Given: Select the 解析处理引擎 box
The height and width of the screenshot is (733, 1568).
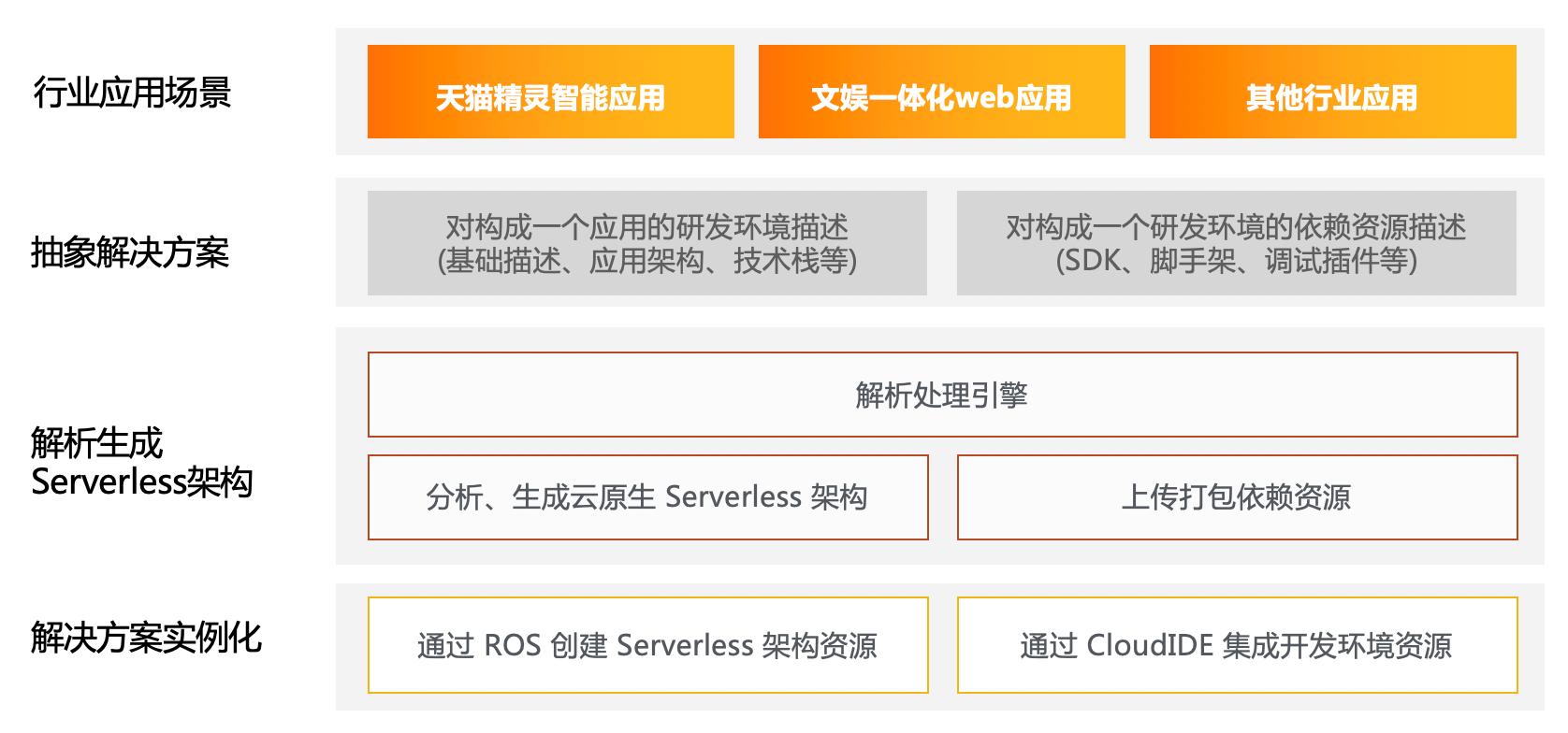Looking at the screenshot, I should (941, 395).
